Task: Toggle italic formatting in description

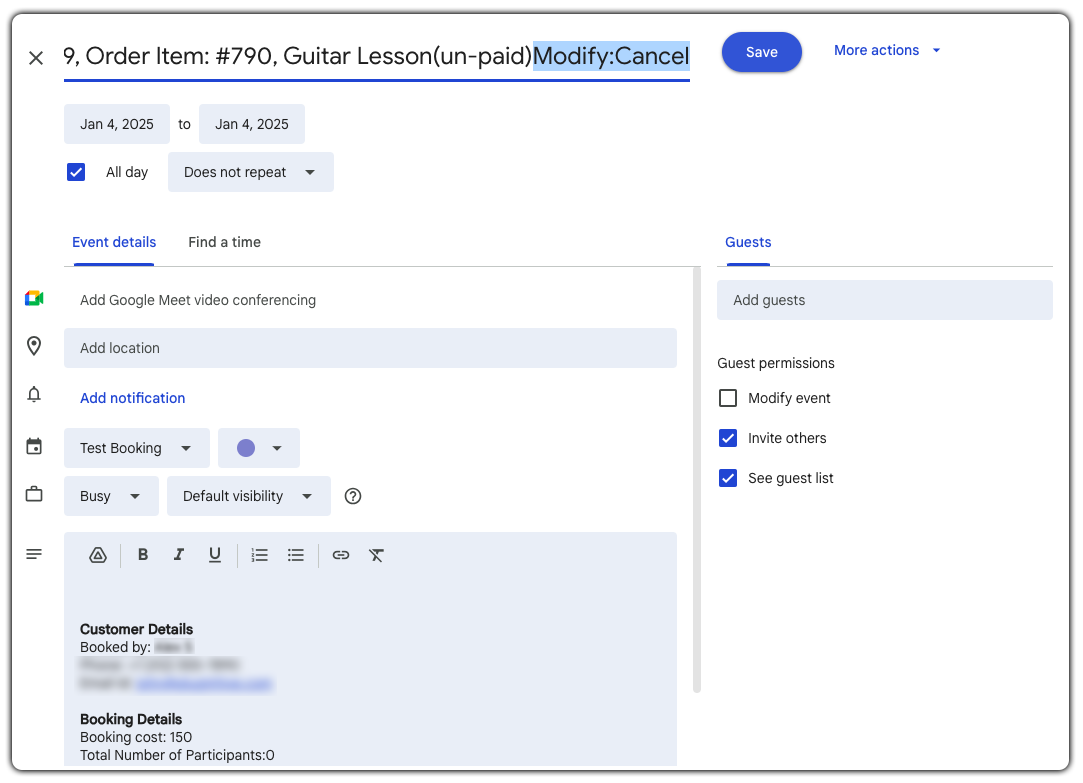Action: 179,554
